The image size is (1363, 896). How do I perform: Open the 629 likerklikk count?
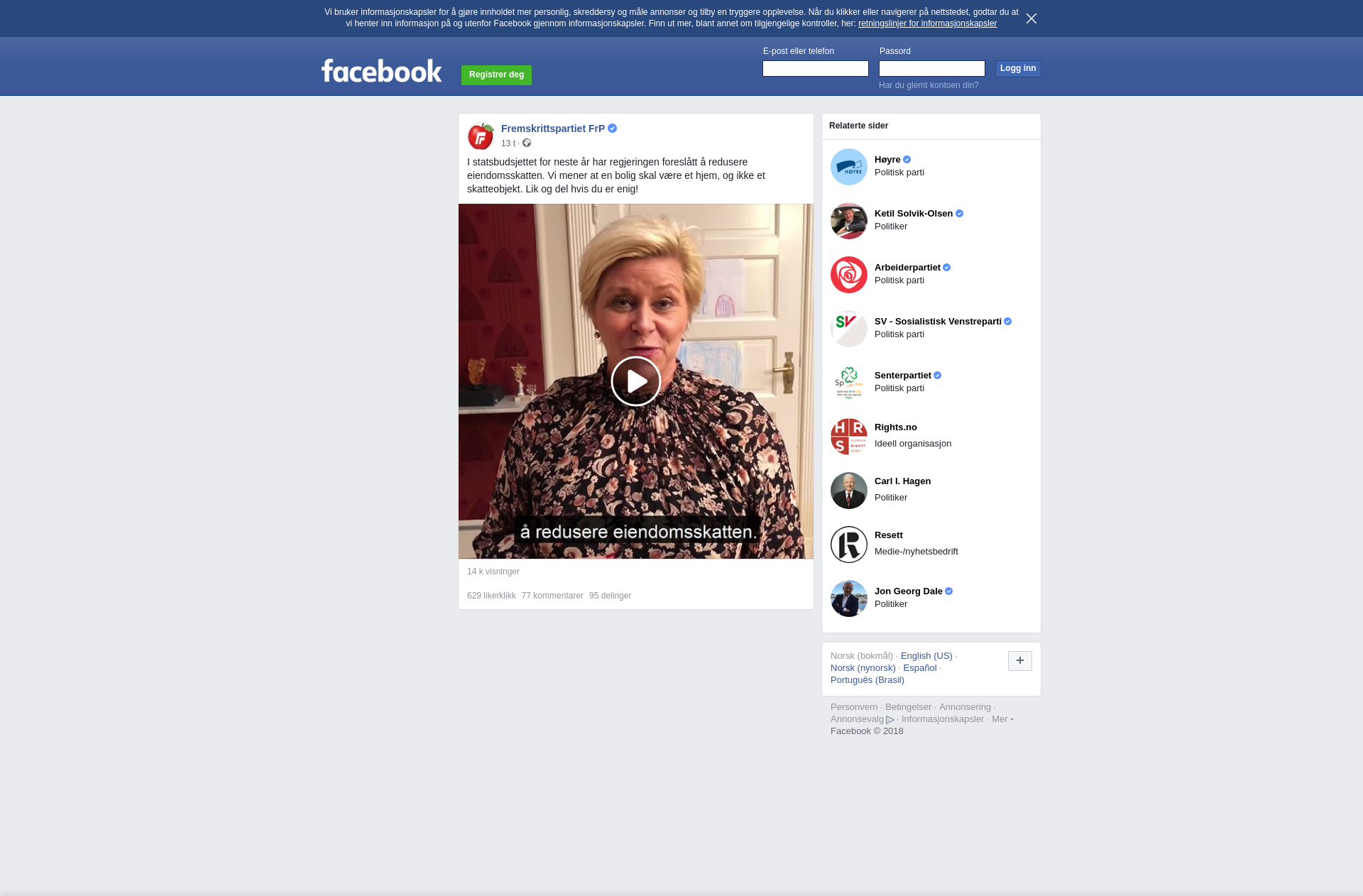pyautogui.click(x=491, y=596)
